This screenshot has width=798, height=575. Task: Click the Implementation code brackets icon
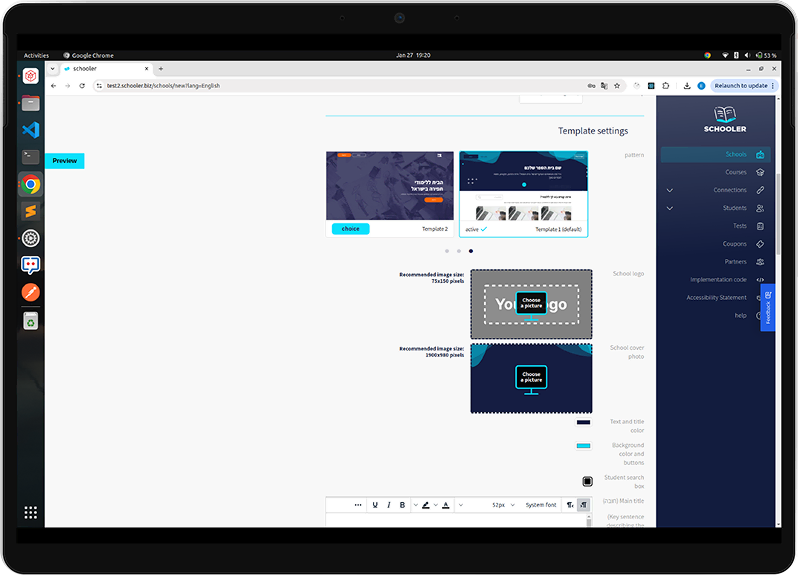click(760, 280)
